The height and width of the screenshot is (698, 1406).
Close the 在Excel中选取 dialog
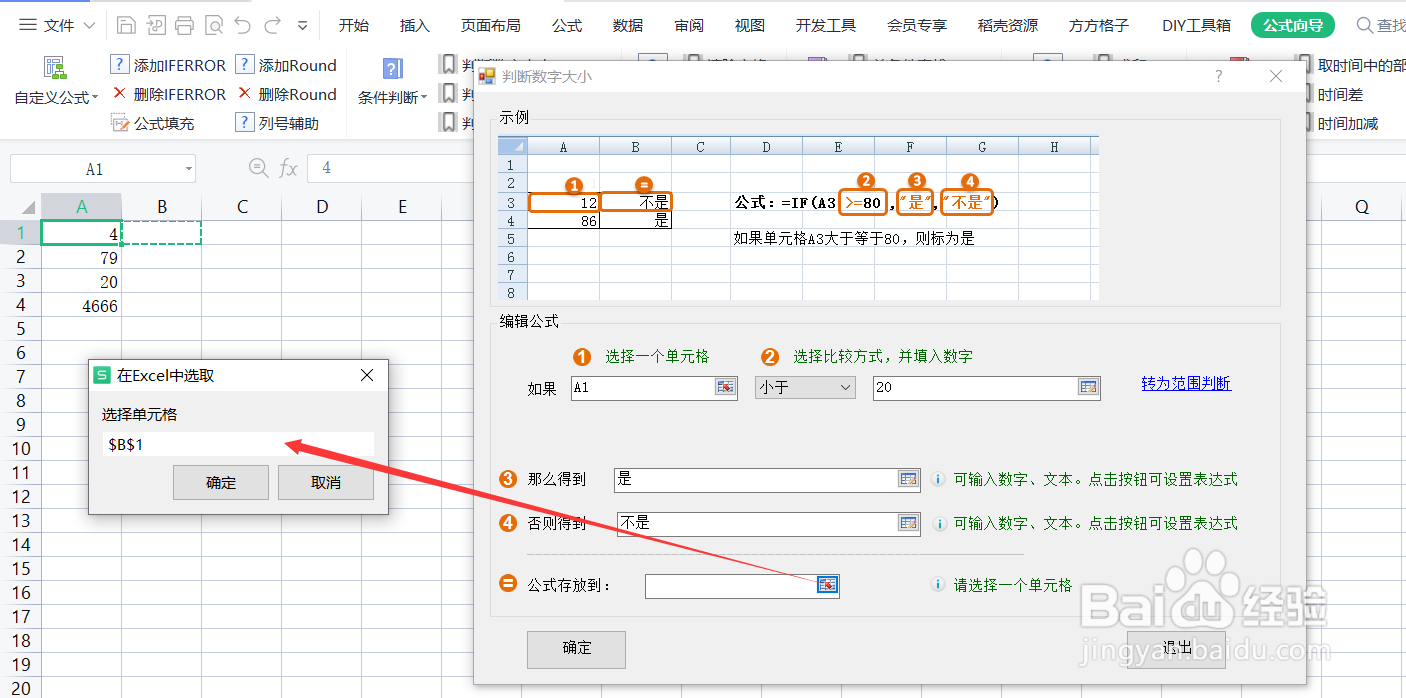click(367, 375)
